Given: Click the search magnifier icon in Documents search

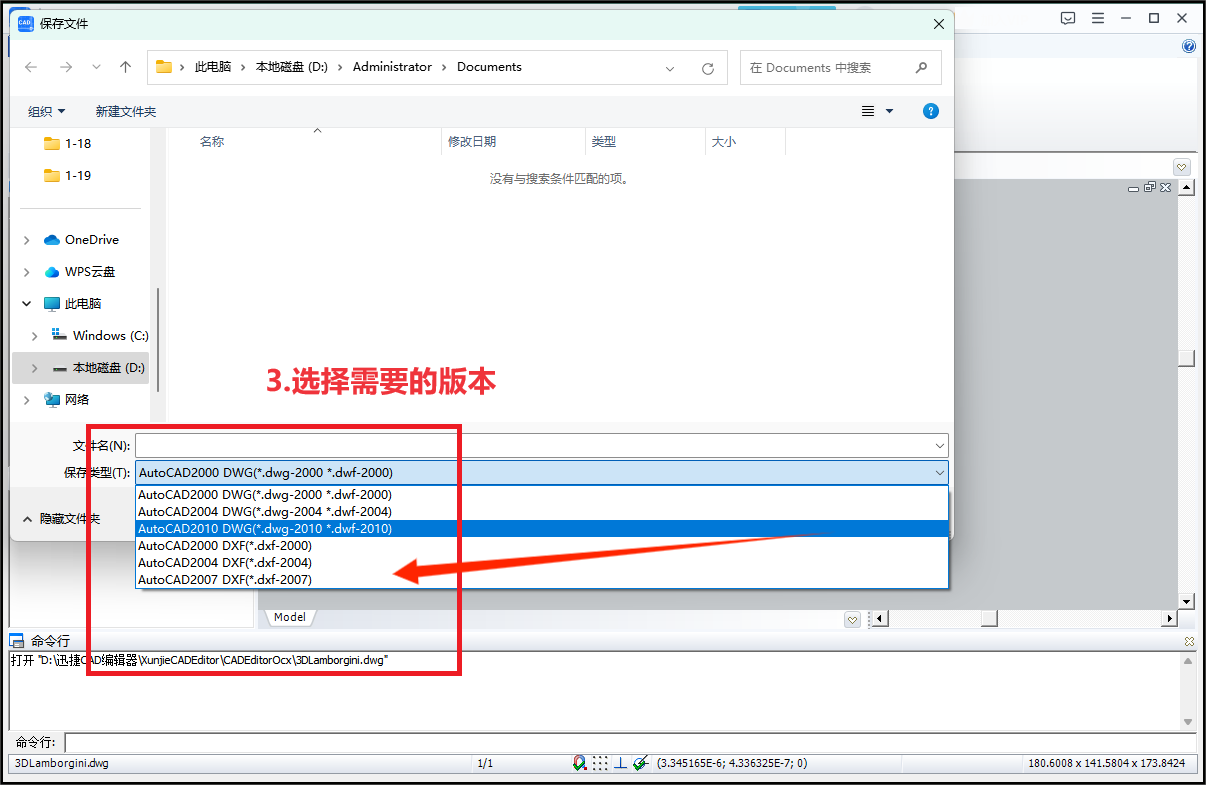Looking at the screenshot, I should [921, 68].
